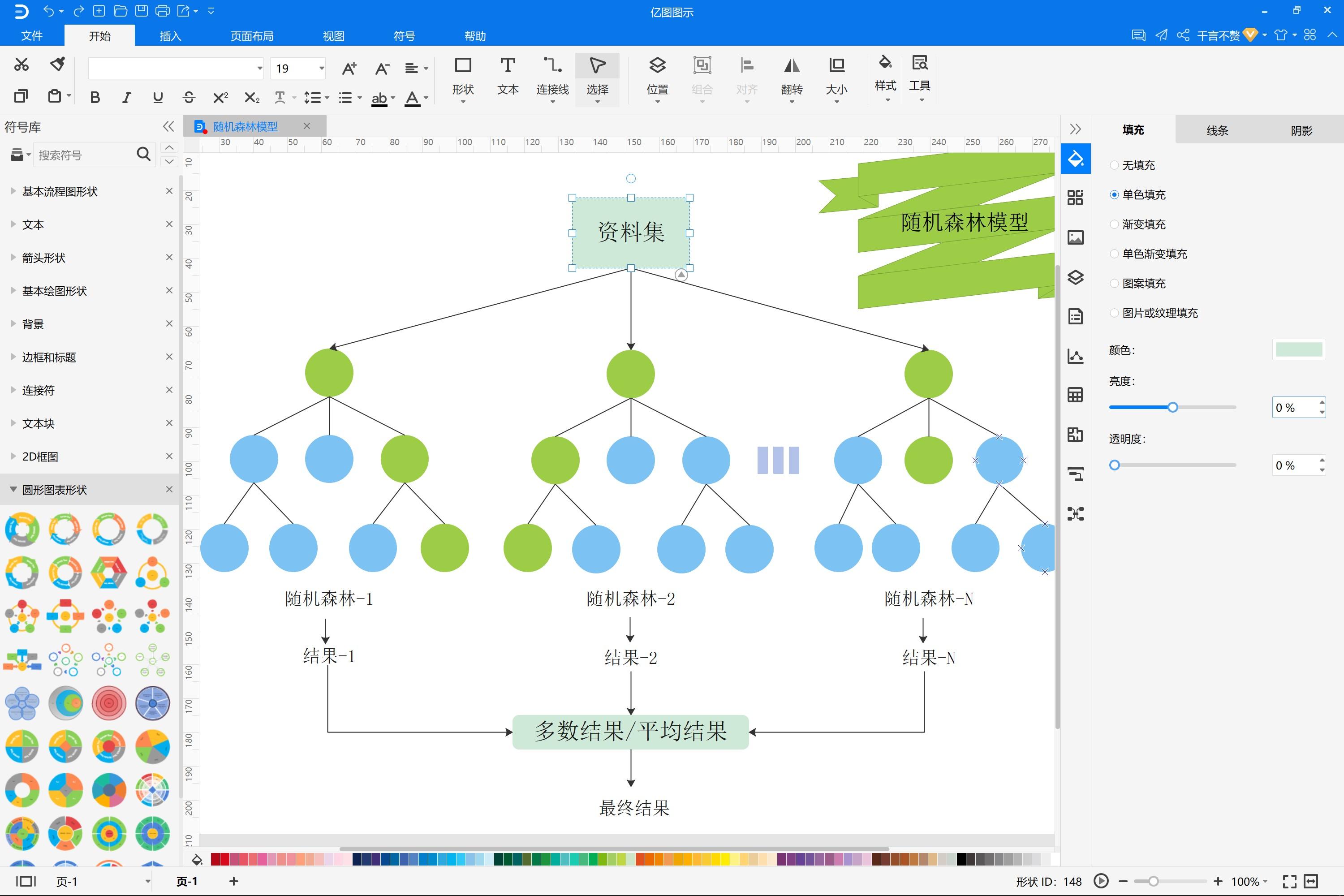Click the symbol library search icon
This screenshot has height=896, width=1344.
click(143, 154)
